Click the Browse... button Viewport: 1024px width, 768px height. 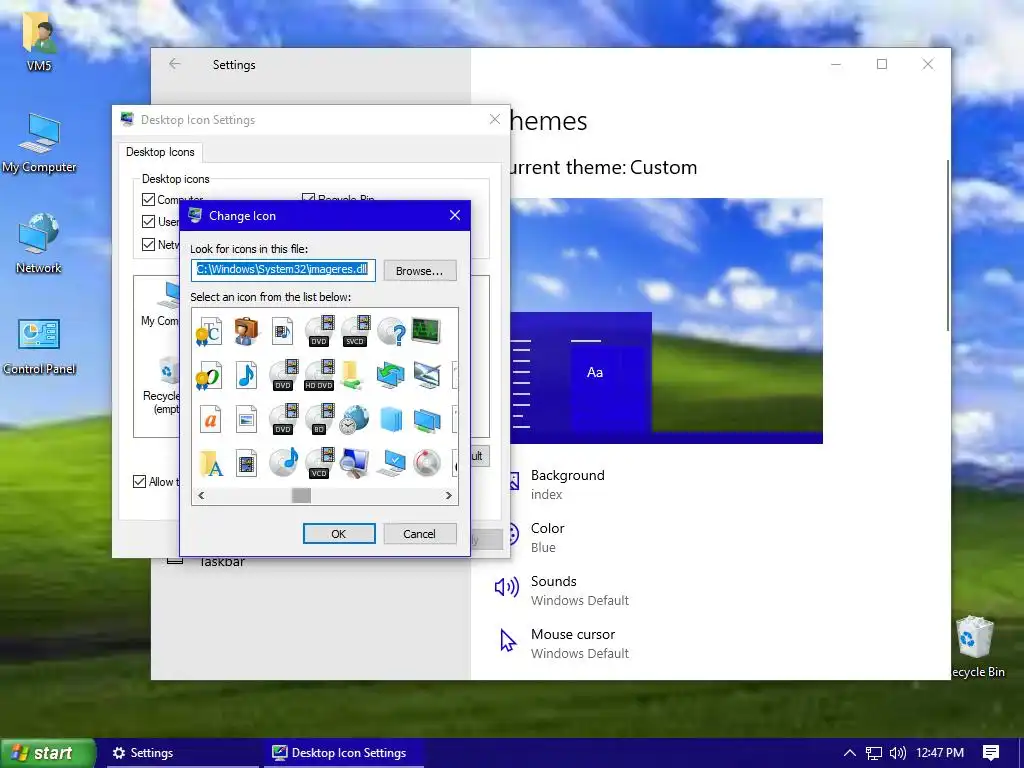(x=419, y=271)
